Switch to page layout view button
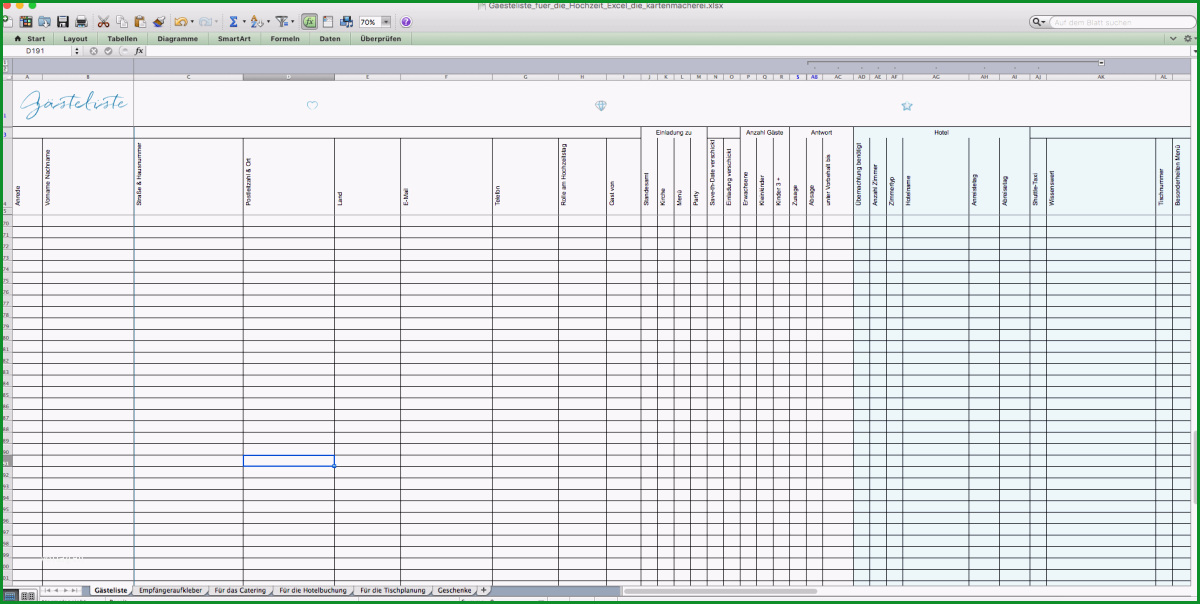This screenshot has width=1200, height=604. (x=28, y=595)
